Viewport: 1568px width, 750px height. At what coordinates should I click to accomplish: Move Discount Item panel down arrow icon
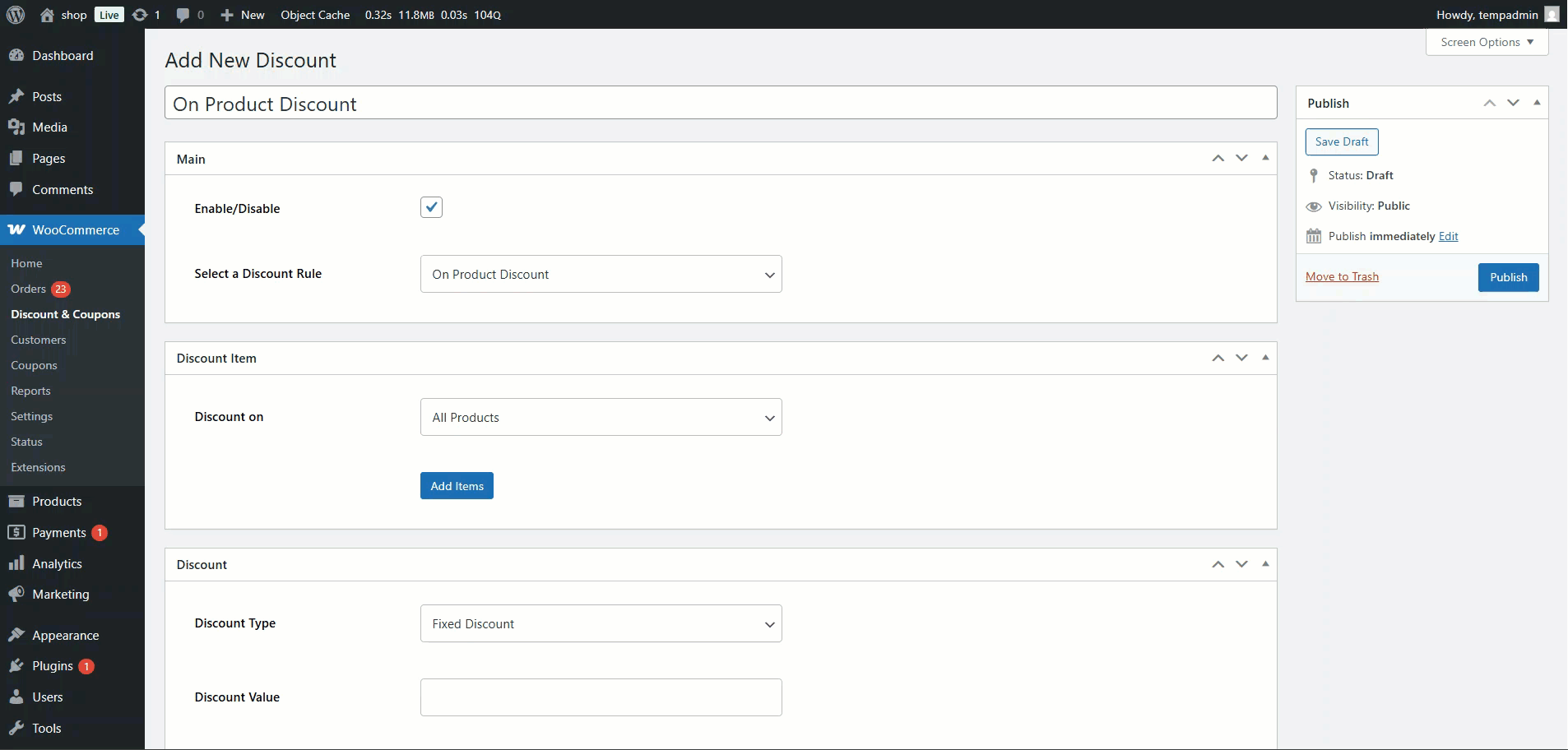(1241, 358)
